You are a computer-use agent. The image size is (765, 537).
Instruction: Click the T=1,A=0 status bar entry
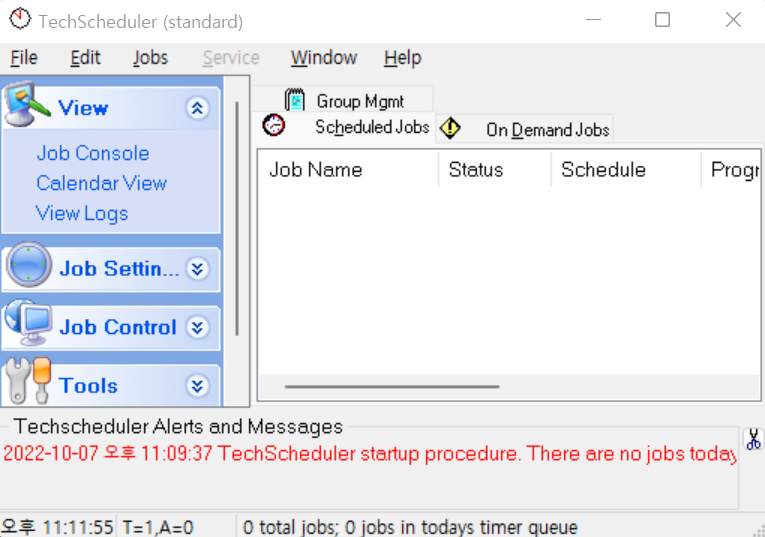click(158, 527)
